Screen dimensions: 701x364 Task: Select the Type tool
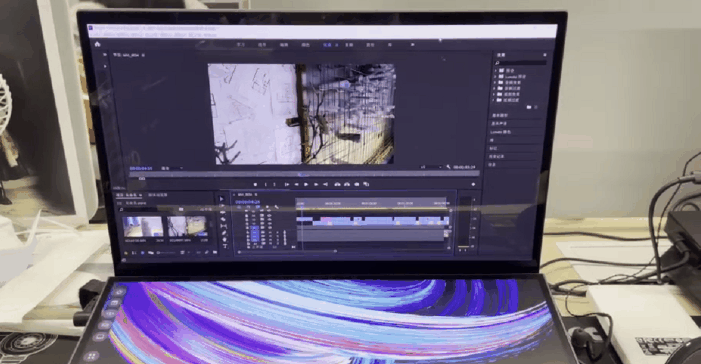click(225, 246)
